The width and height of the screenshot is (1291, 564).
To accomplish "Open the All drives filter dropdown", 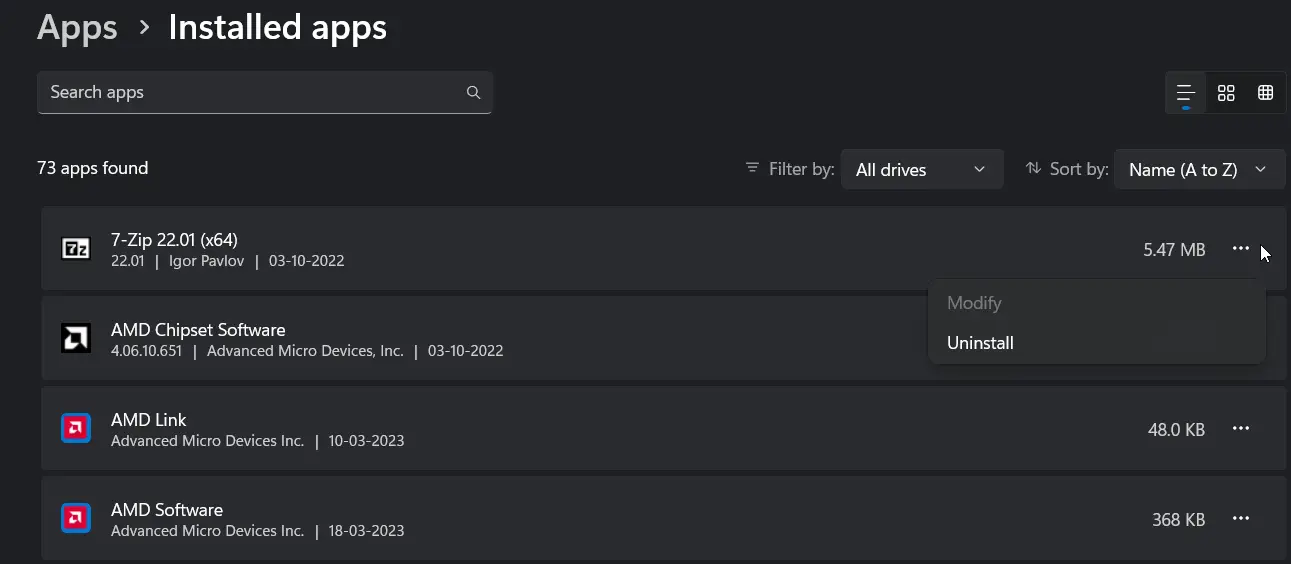I will pos(922,169).
